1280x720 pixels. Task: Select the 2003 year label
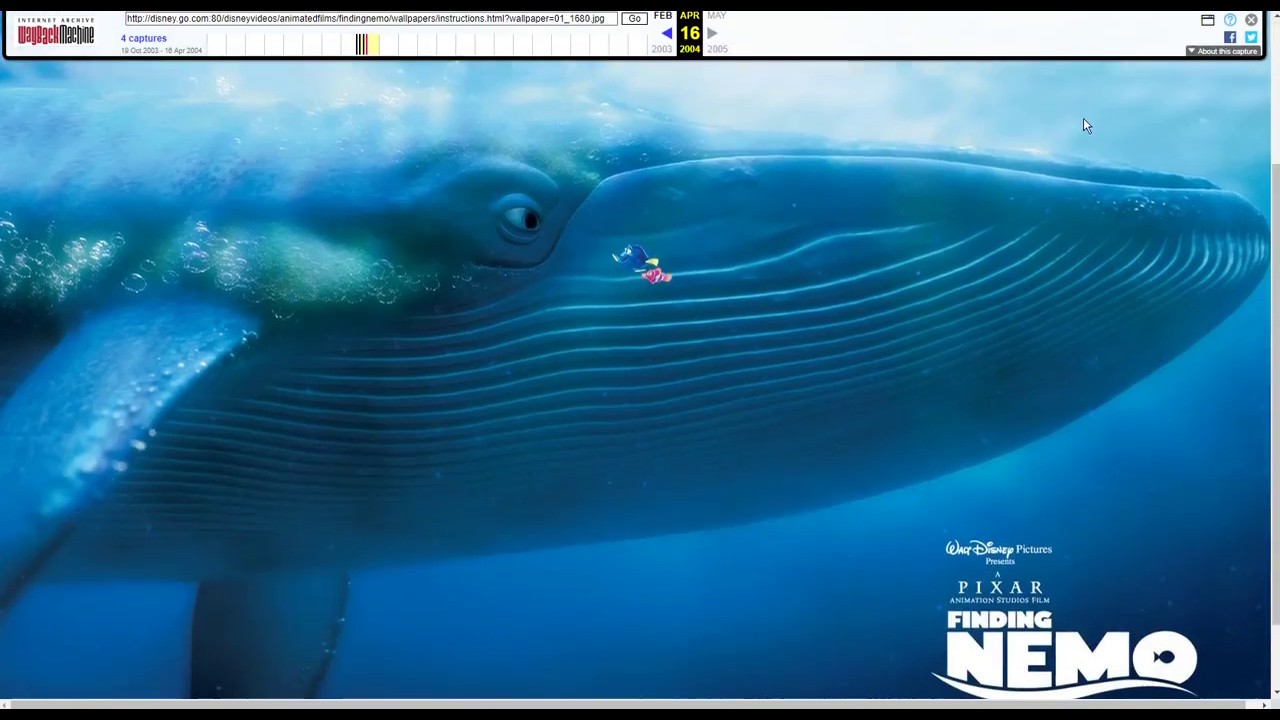click(x=662, y=49)
